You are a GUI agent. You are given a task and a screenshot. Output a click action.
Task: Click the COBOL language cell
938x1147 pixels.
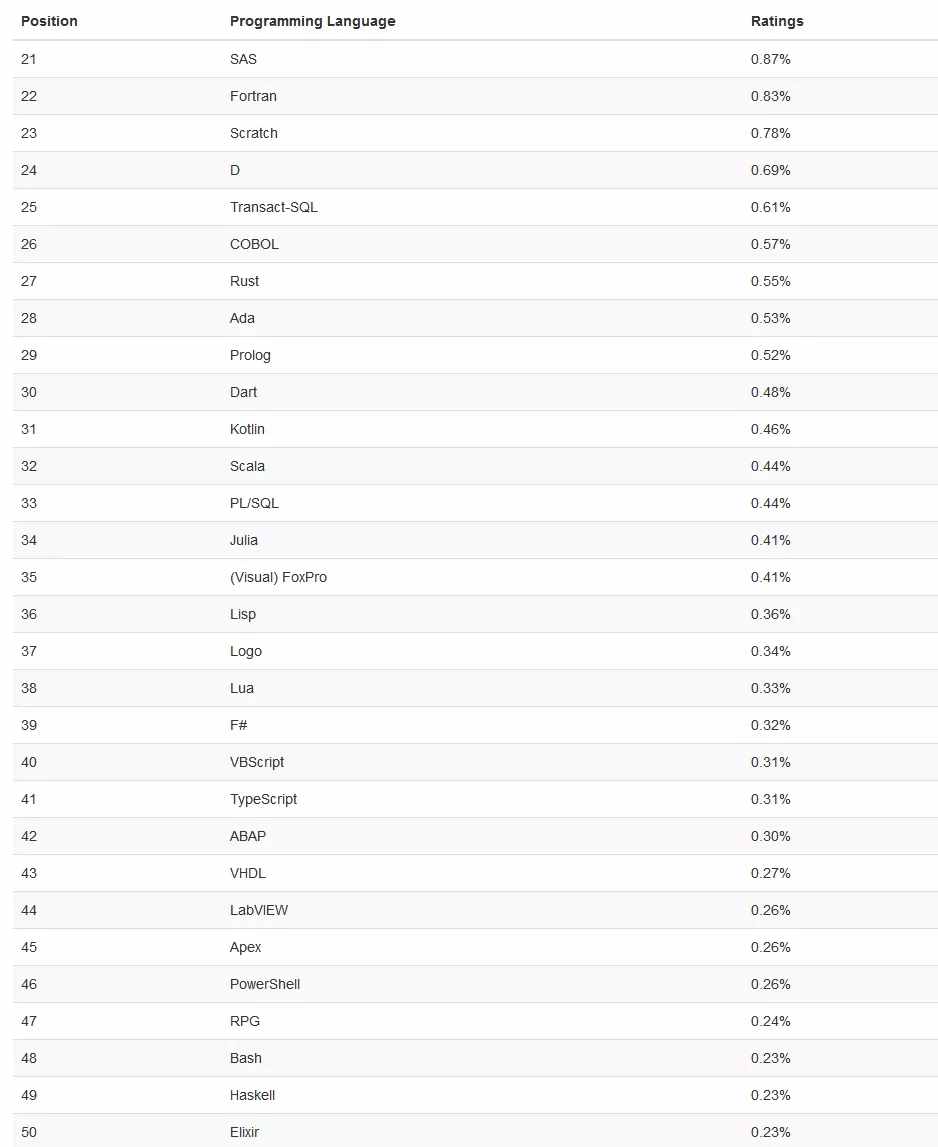tap(254, 244)
